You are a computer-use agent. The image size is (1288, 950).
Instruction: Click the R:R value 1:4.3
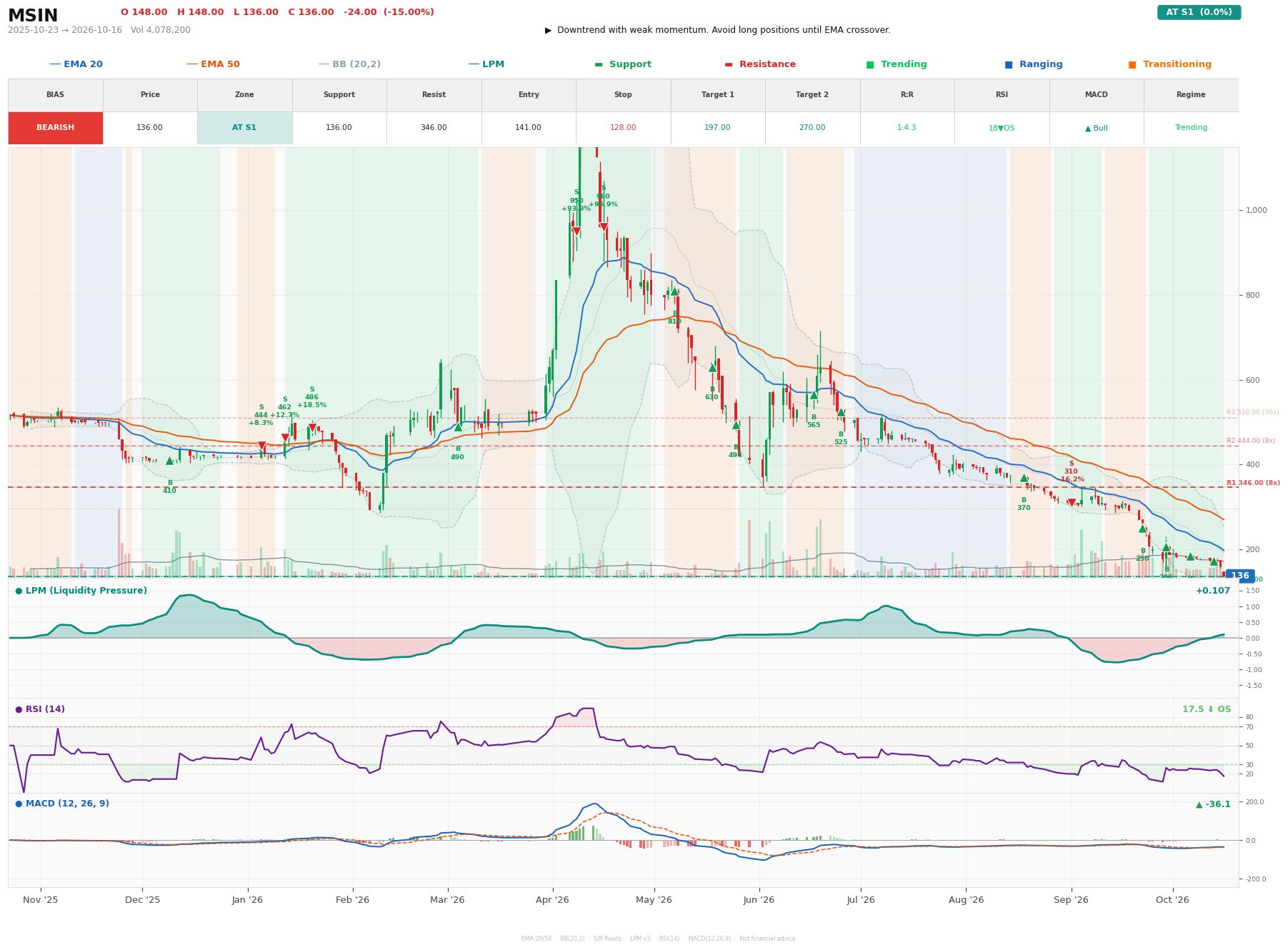pos(907,128)
